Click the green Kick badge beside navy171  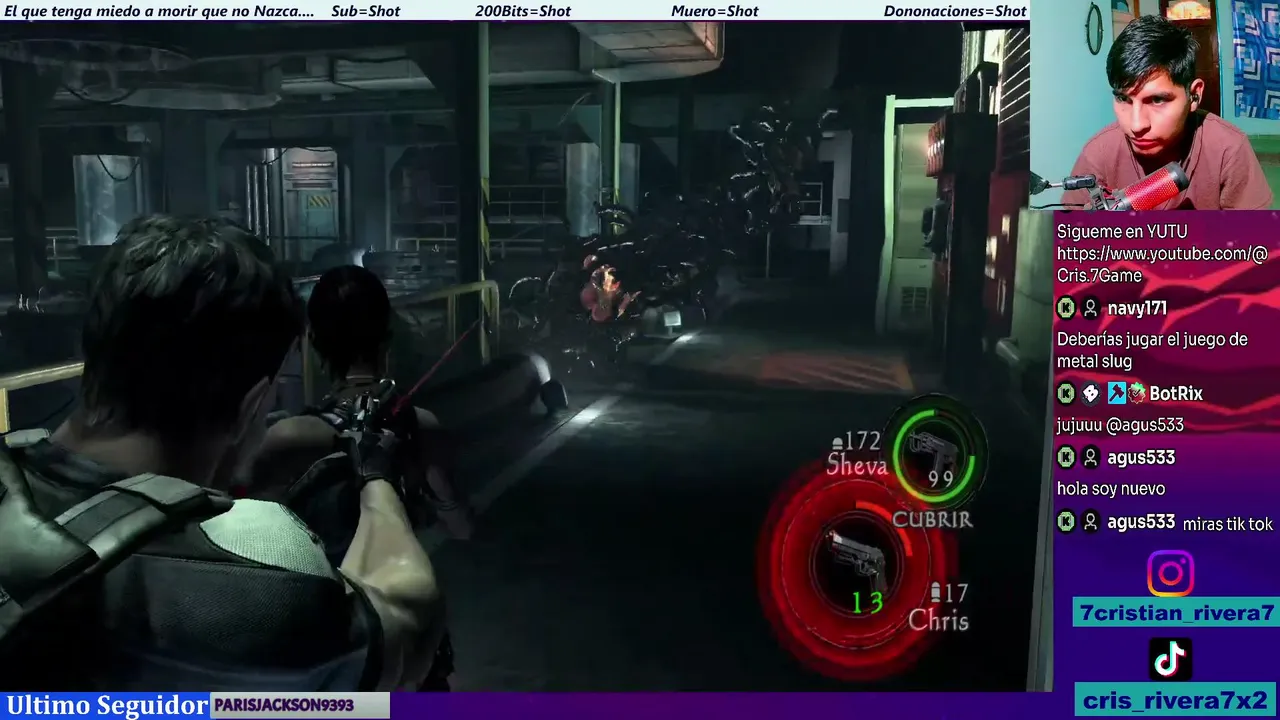click(1066, 308)
